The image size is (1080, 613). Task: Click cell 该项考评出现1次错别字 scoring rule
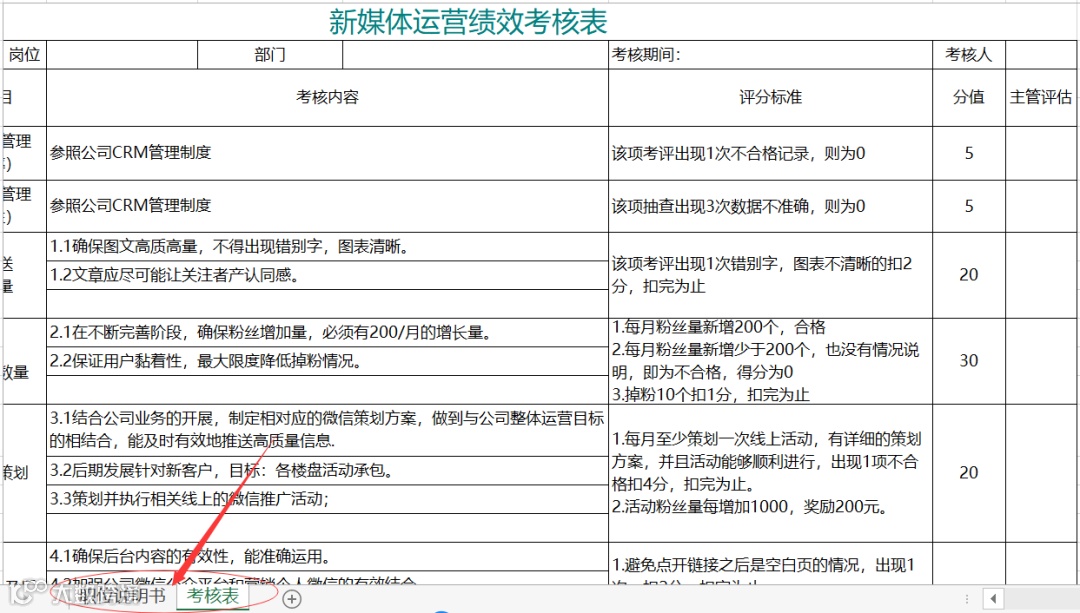pos(770,275)
